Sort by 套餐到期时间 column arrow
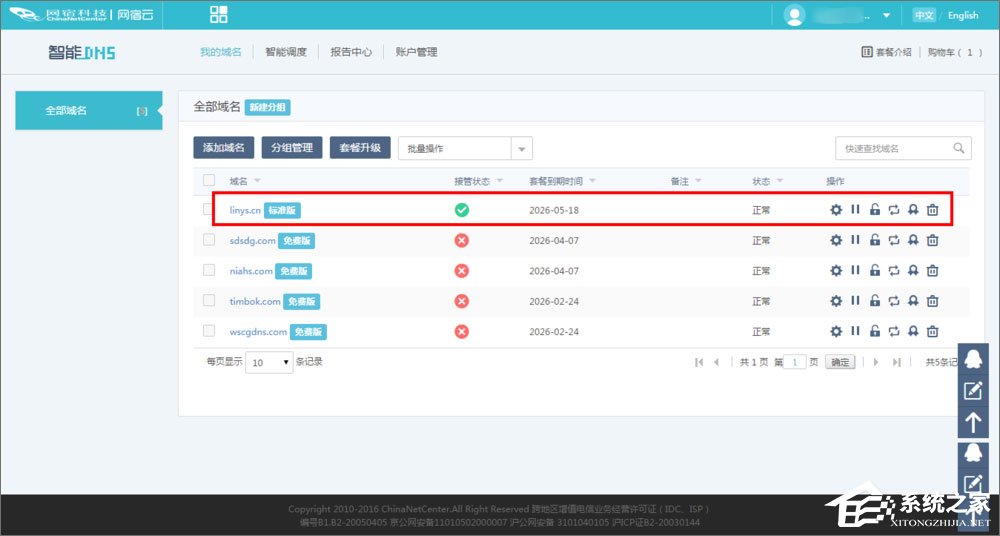The image size is (1000, 536). pyautogui.click(x=592, y=181)
